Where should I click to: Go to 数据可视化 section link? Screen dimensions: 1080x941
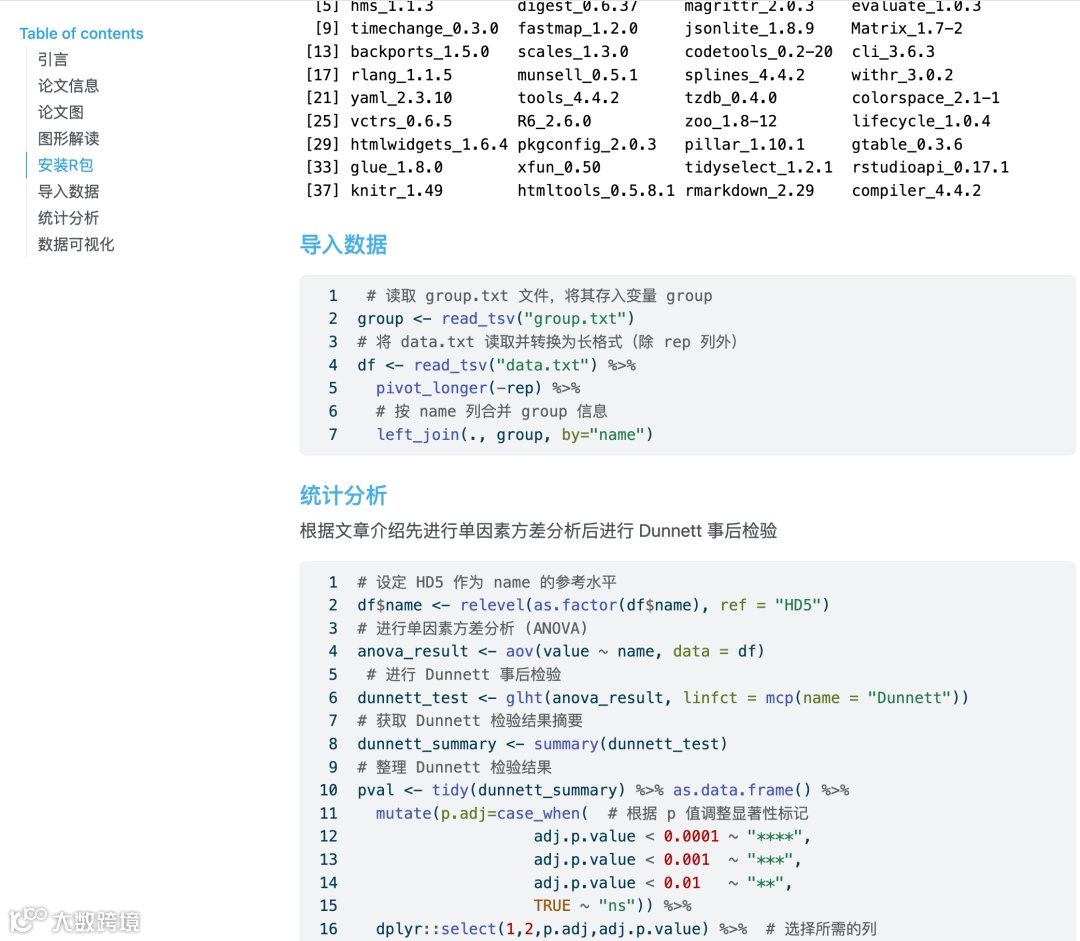(x=76, y=245)
